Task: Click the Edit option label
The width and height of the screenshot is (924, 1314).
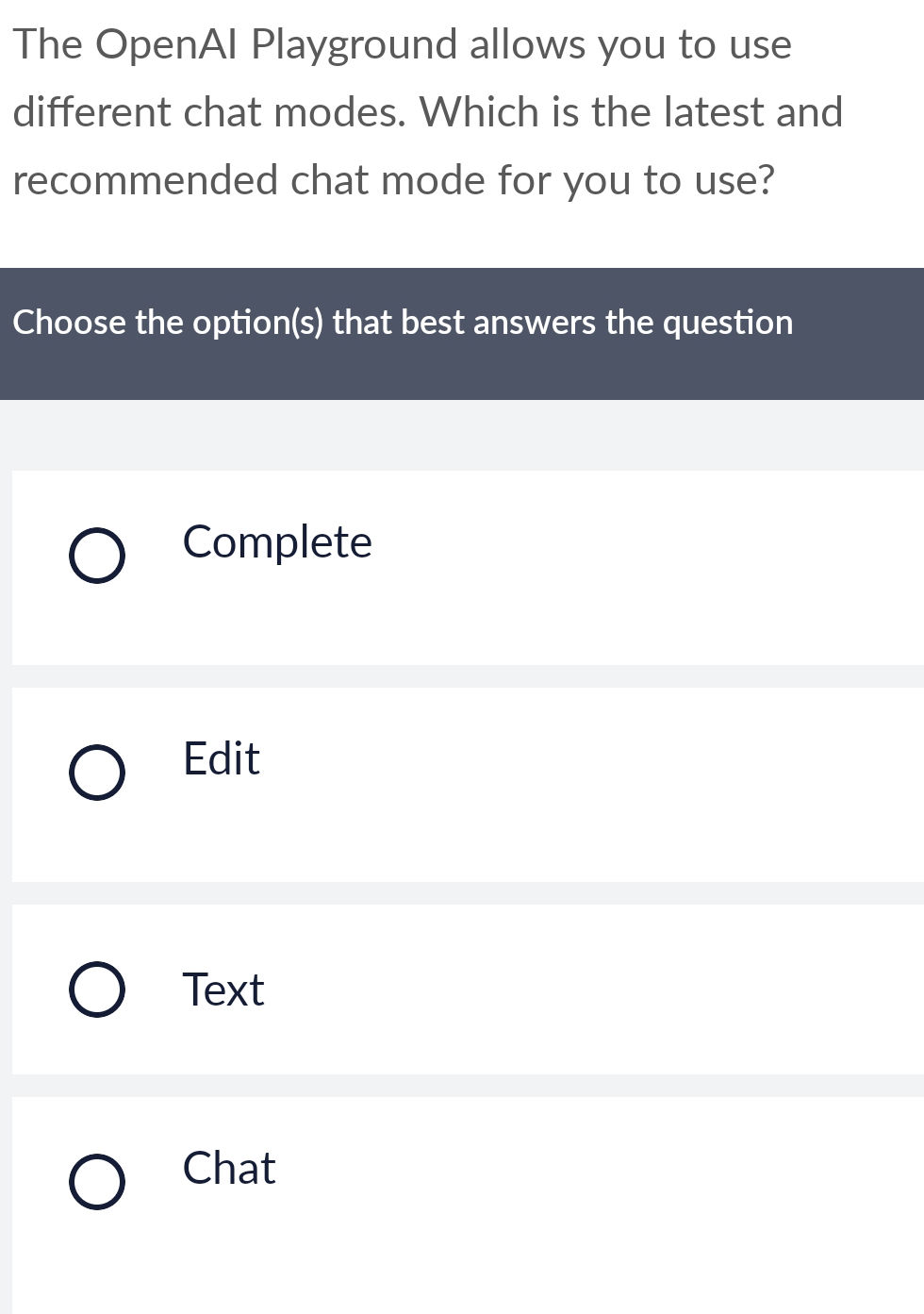Action: 220,759
